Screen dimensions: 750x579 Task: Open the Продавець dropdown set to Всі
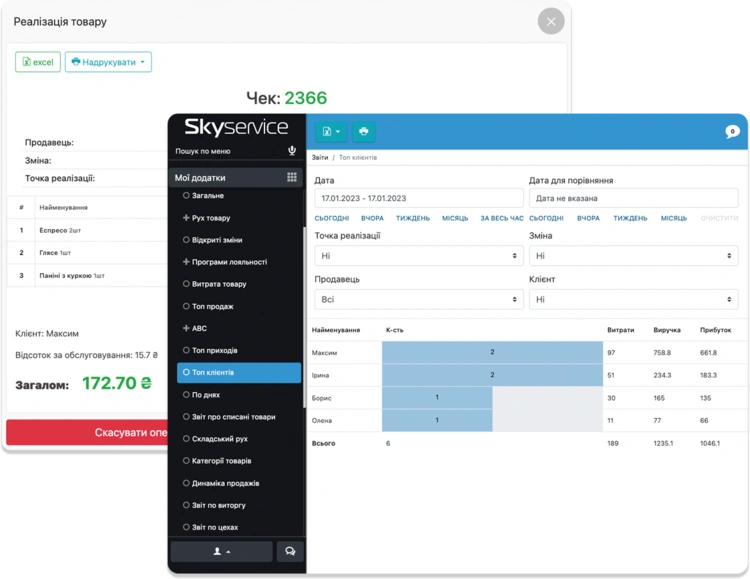coord(419,299)
